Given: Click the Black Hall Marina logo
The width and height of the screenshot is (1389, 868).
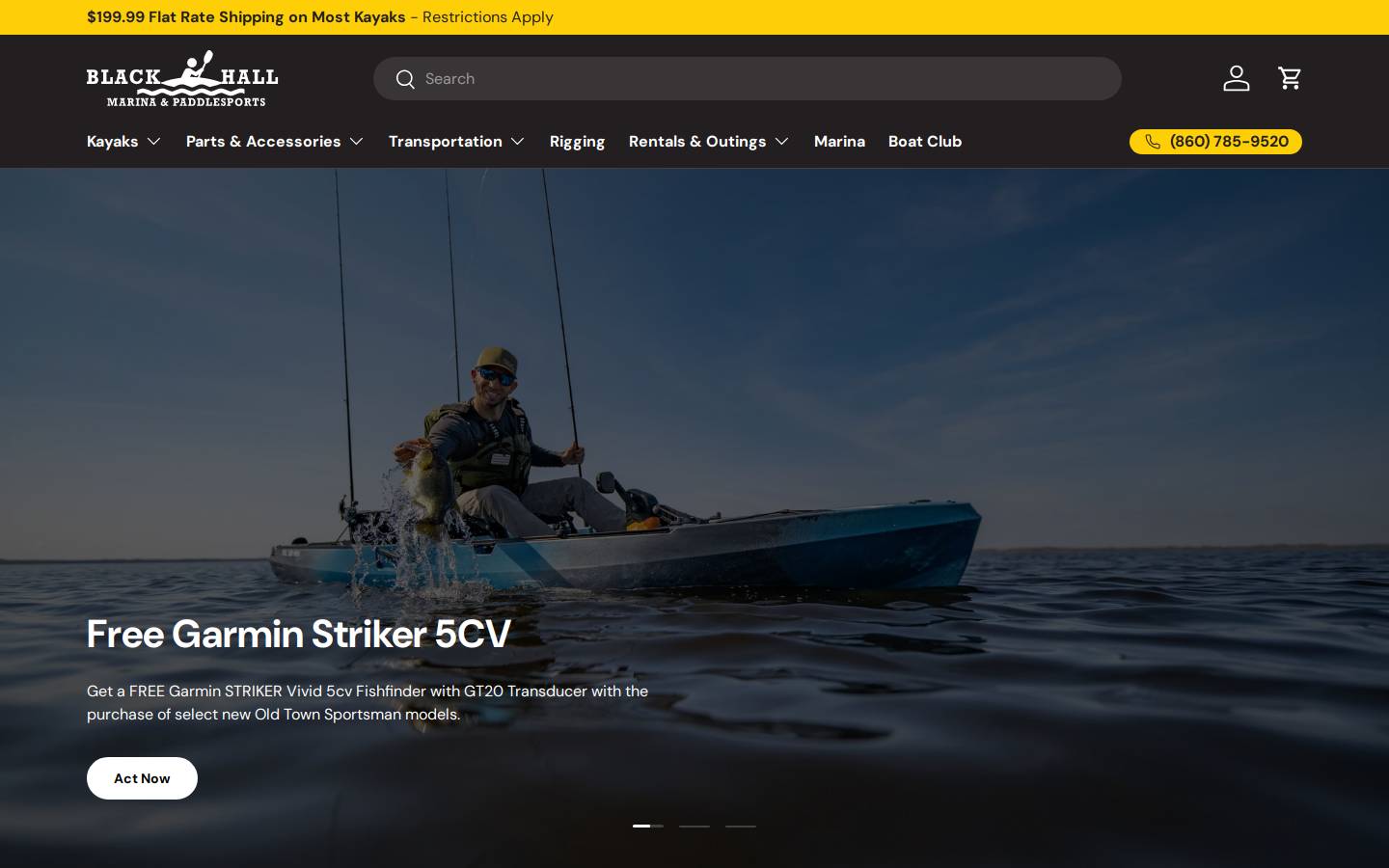Looking at the screenshot, I should (x=182, y=78).
